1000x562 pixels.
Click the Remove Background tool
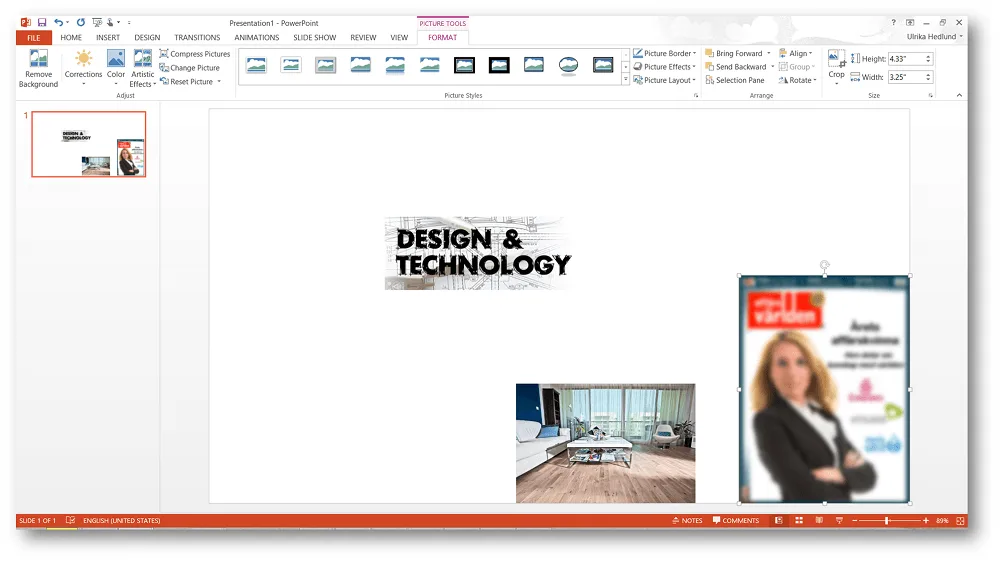(38, 68)
